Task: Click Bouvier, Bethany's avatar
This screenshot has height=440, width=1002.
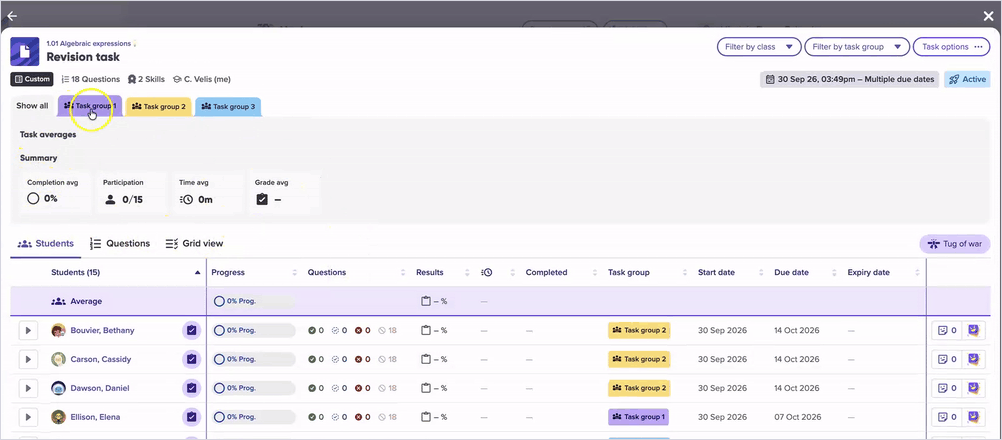Action: 58,331
